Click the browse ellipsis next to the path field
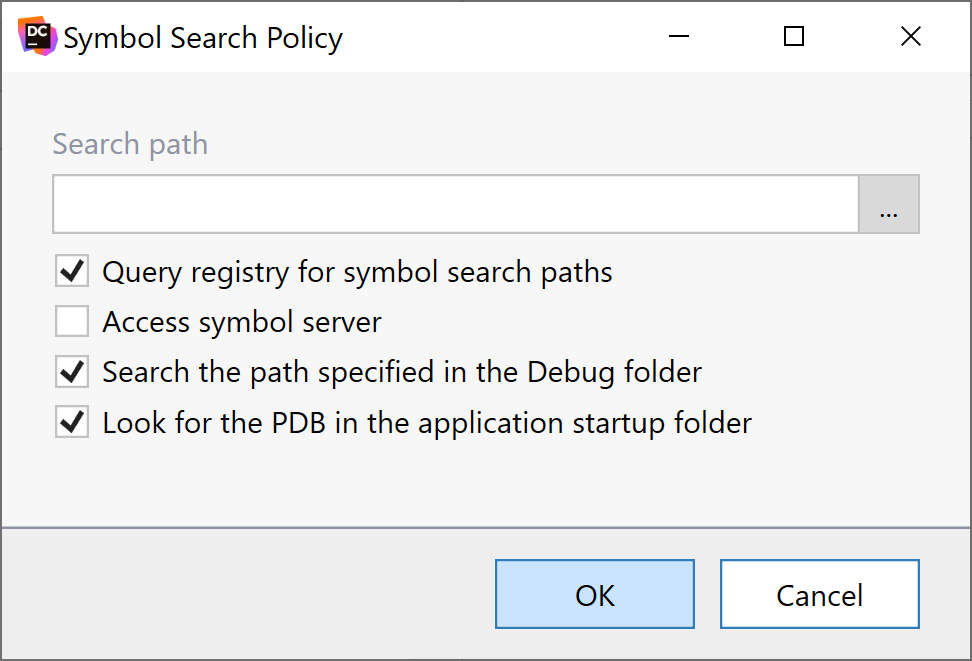Image resolution: width=972 pixels, height=661 pixels. coord(889,203)
